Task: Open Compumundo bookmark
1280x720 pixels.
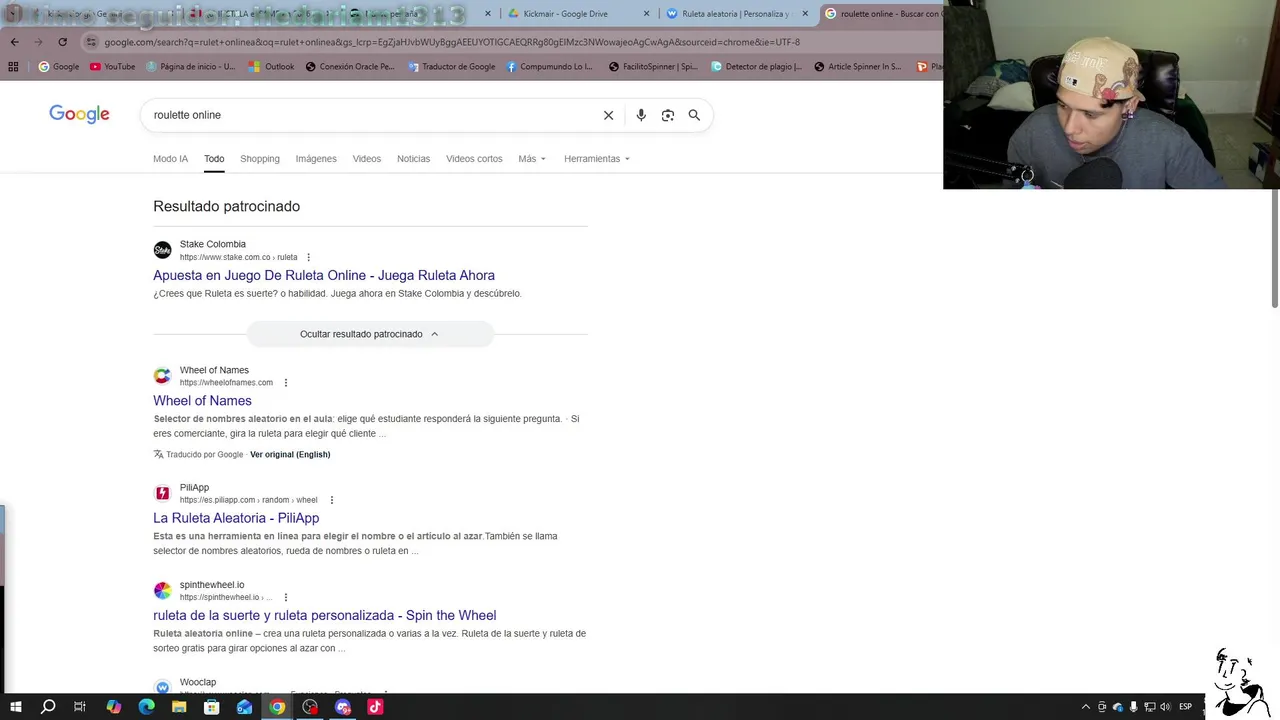Action: (x=550, y=67)
